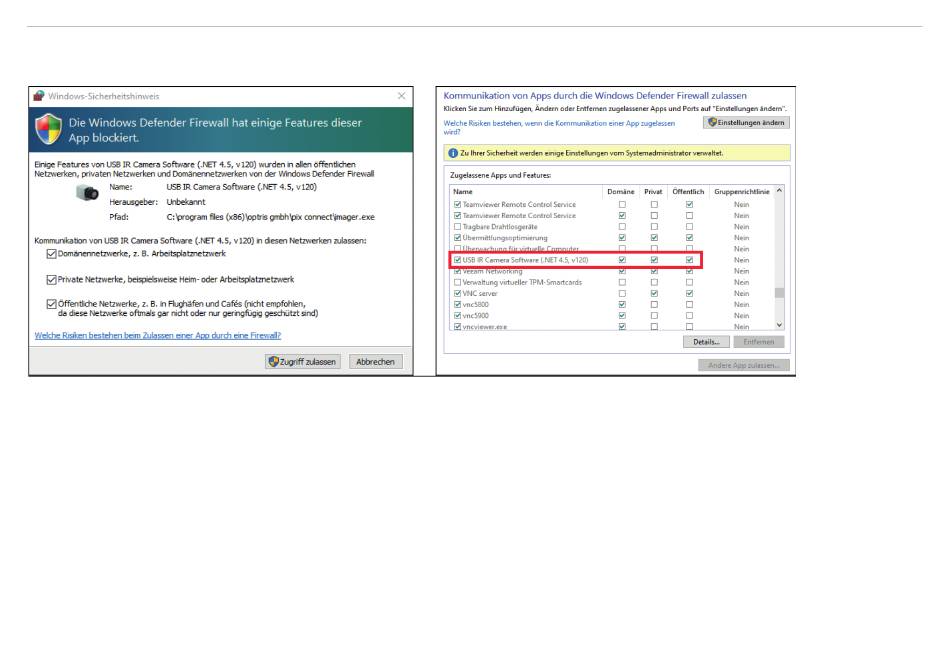Open the firewall app risks link in the security alert
The width and height of the screenshot is (950, 657).
coord(158,335)
